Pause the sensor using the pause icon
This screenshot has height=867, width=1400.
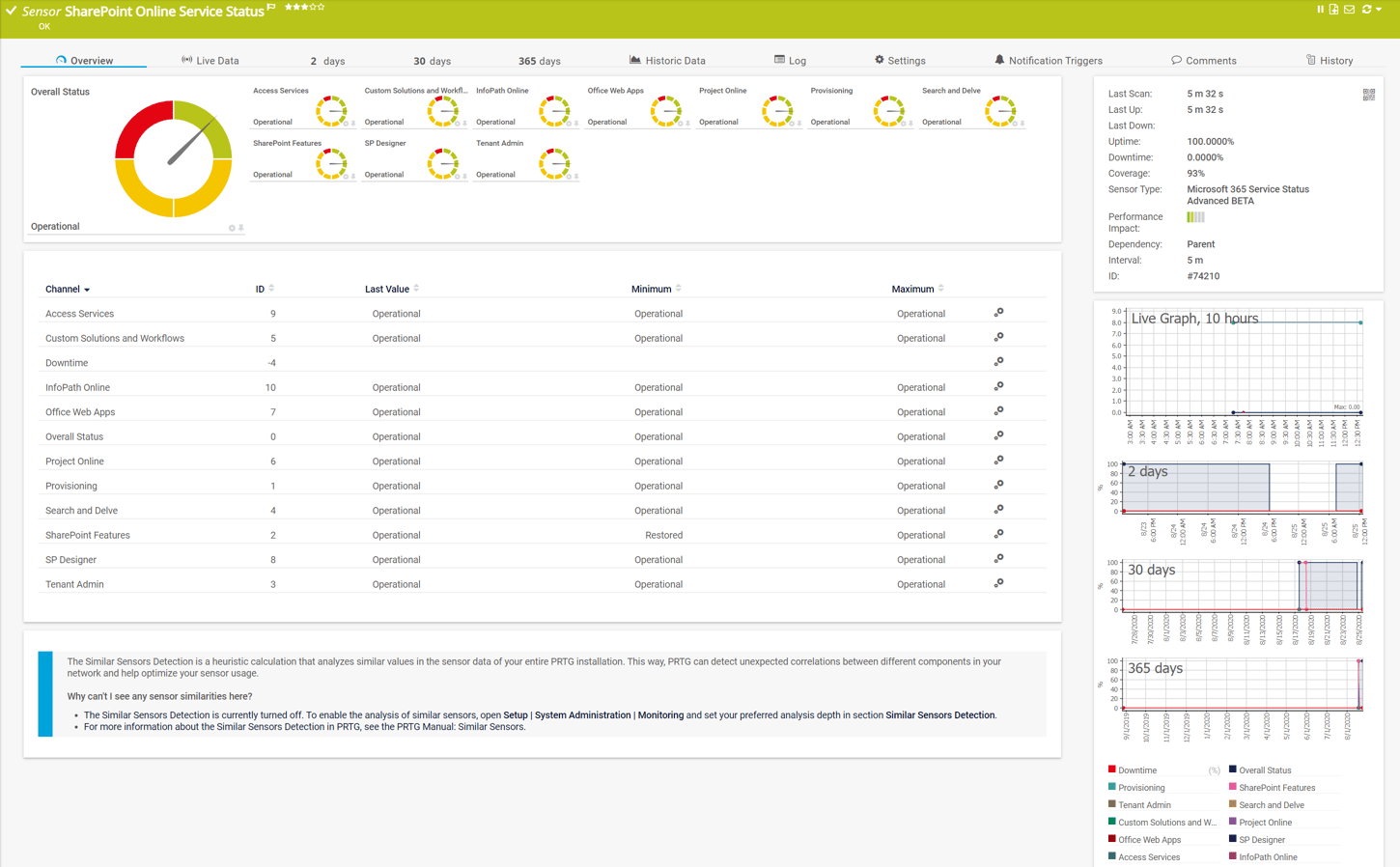click(x=1319, y=9)
